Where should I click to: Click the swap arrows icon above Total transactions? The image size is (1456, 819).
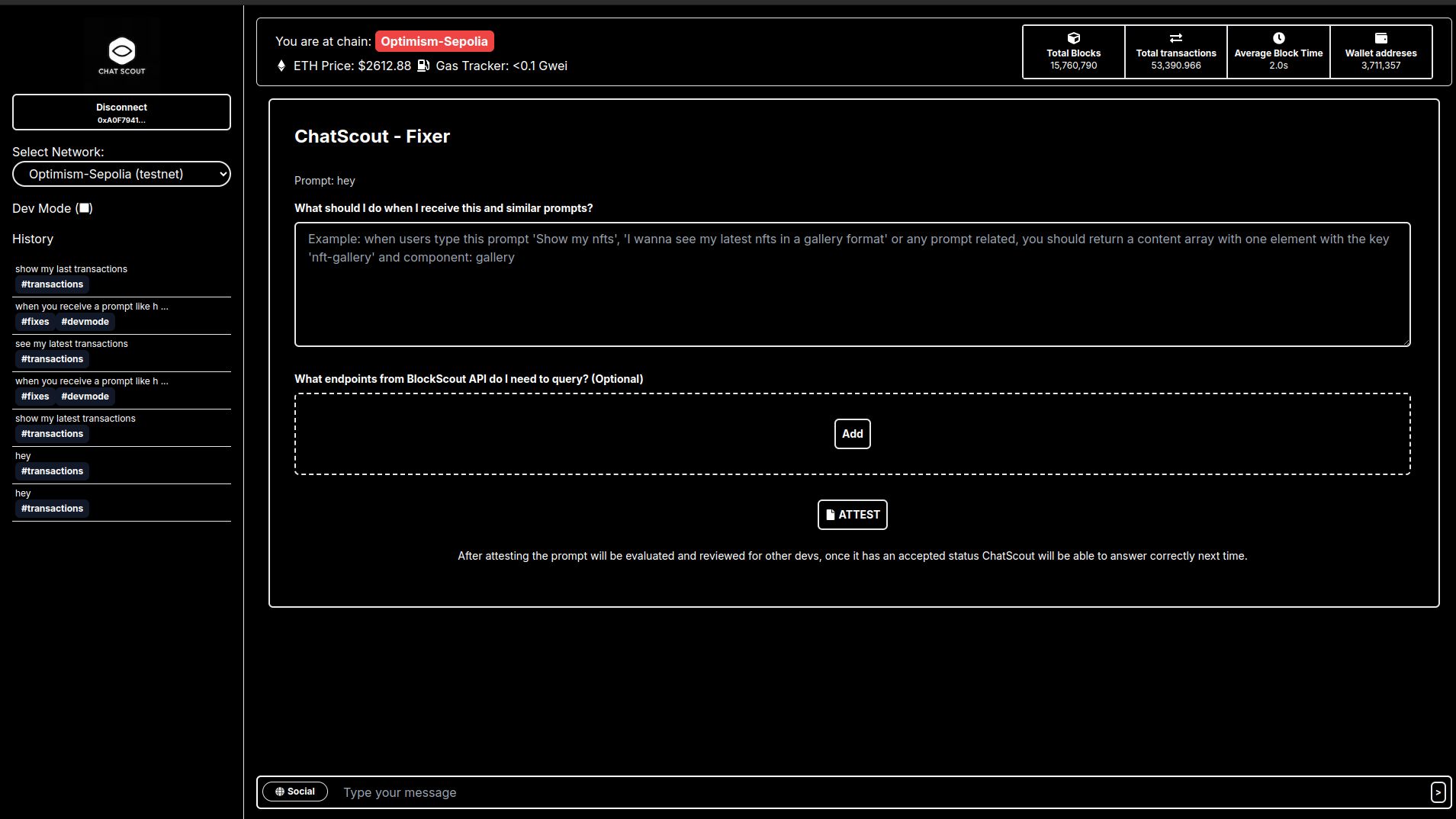[1176, 38]
